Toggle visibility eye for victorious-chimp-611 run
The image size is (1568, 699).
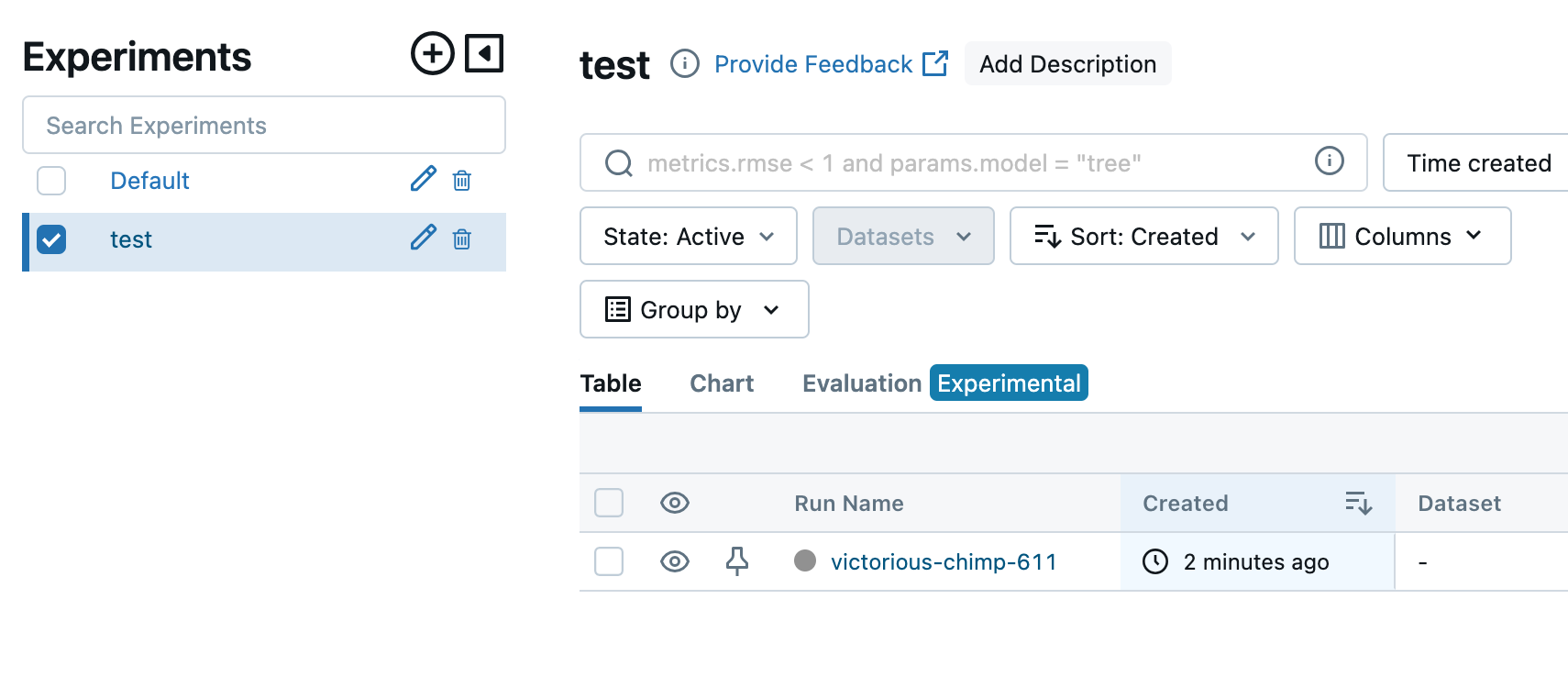pyautogui.click(x=675, y=560)
